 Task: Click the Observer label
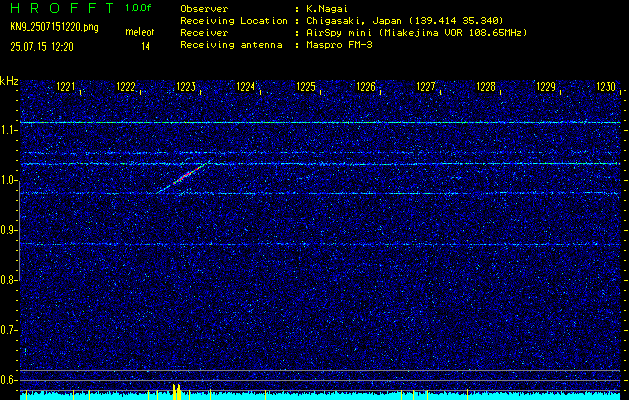coord(204,8)
